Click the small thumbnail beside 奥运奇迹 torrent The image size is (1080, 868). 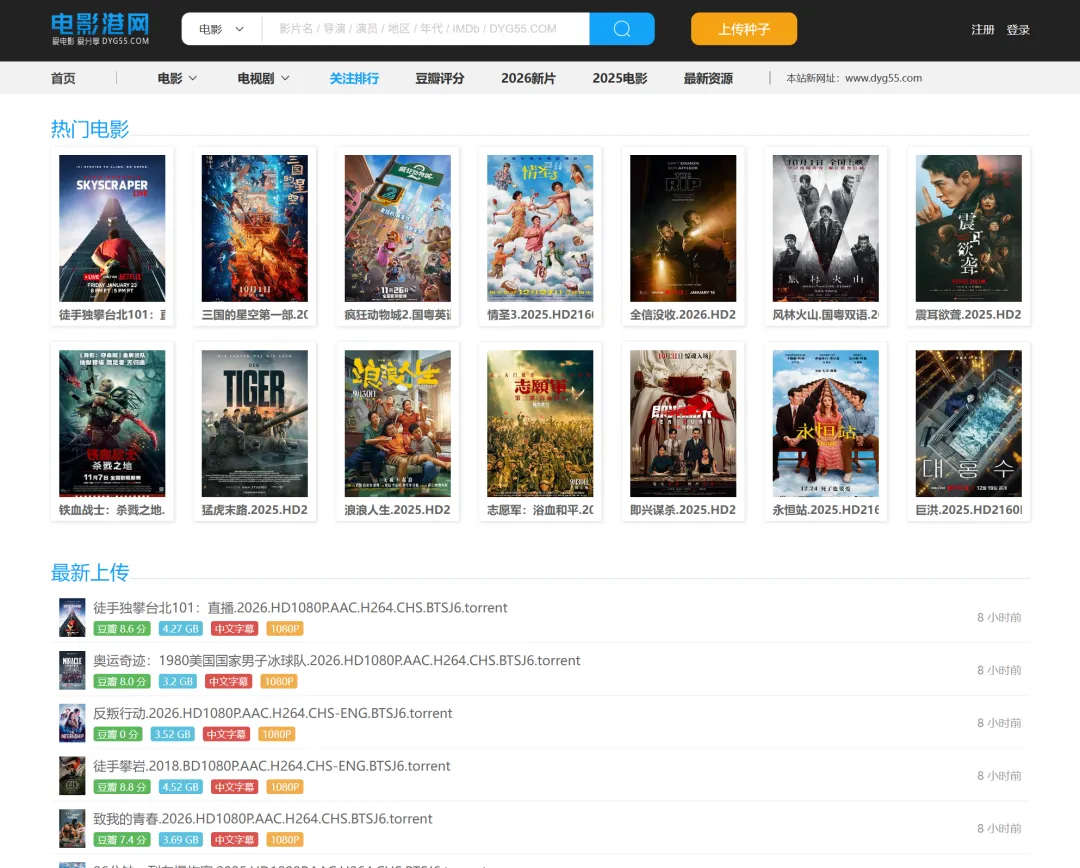72,670
